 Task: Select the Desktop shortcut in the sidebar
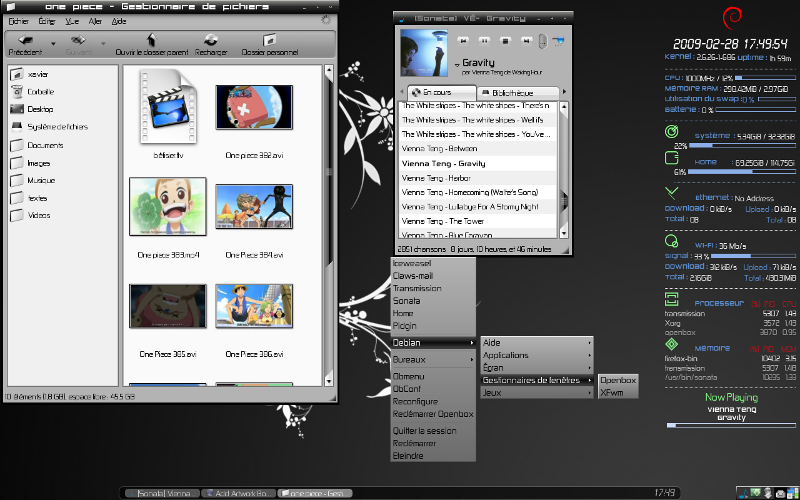(x=34, y=109)
